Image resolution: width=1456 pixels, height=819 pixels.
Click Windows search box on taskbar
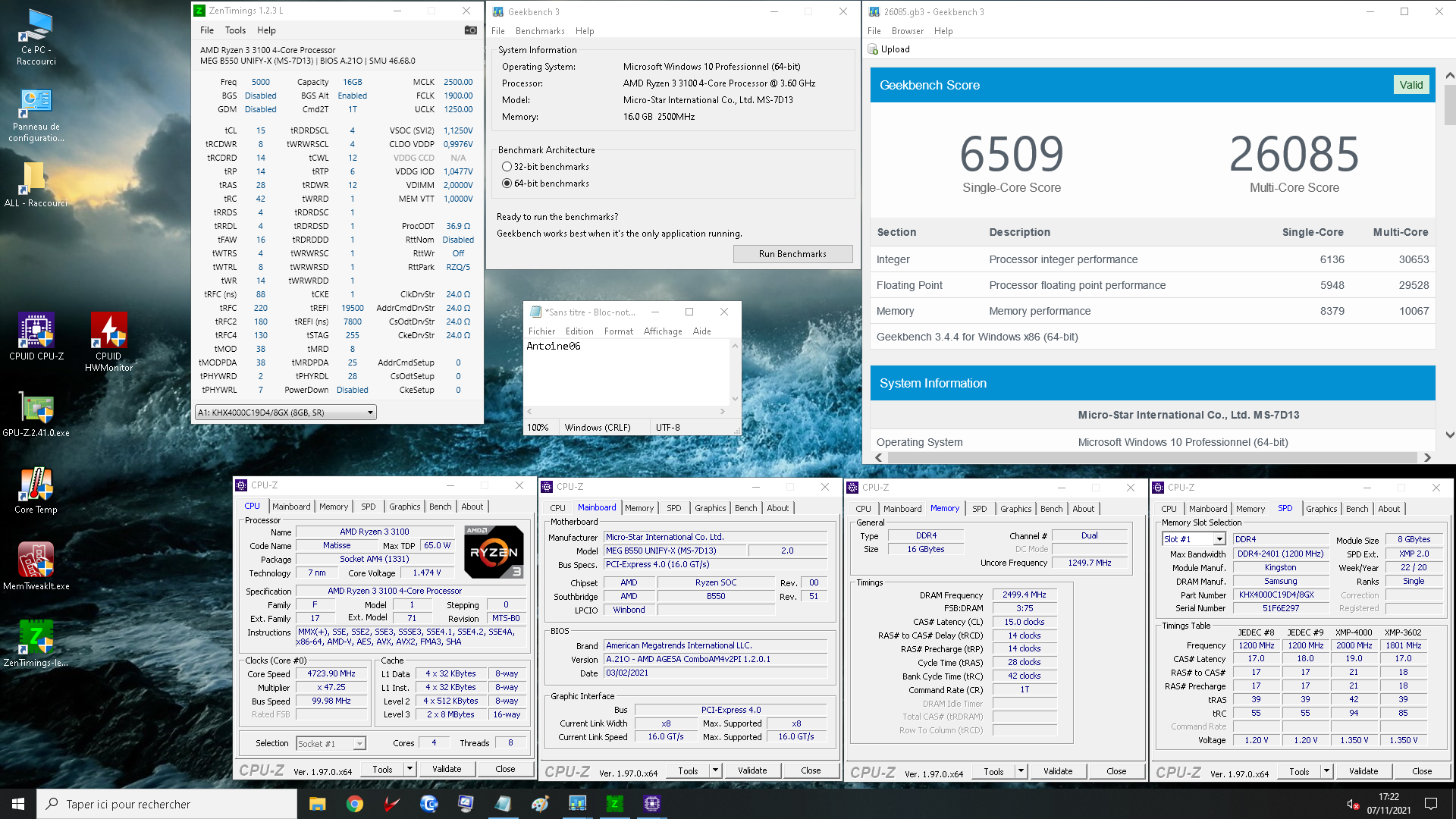(167, 804)
